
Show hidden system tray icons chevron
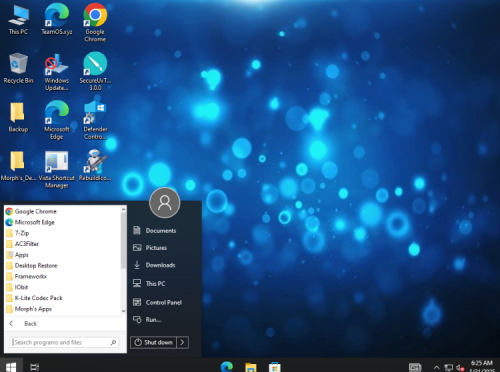437,367
